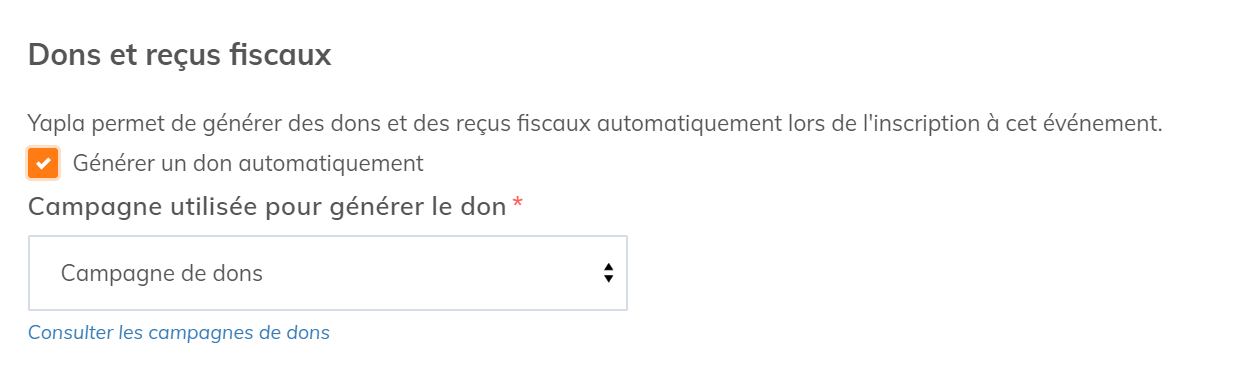1238x372 pixels.
Task: Click the red required asterisk
Action: pos(517,205)
